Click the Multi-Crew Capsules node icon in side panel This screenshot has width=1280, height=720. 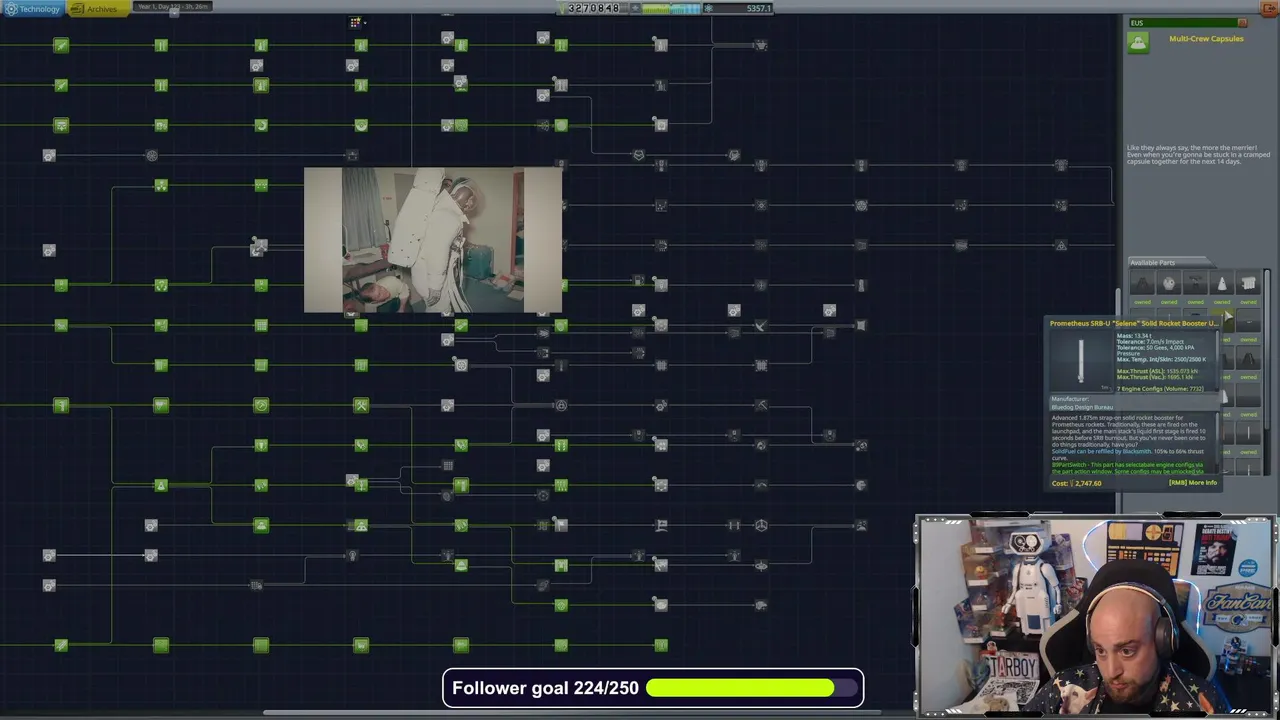coord(1138,42)
